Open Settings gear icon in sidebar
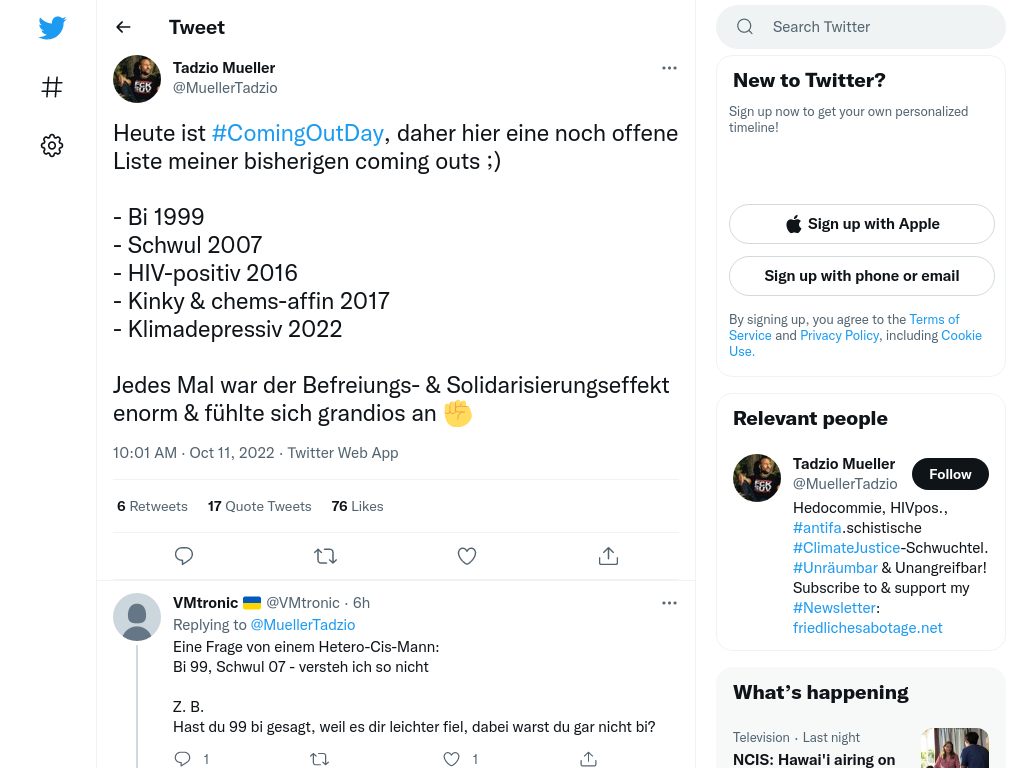The image size is (1024, 768). tap(52, 145)
